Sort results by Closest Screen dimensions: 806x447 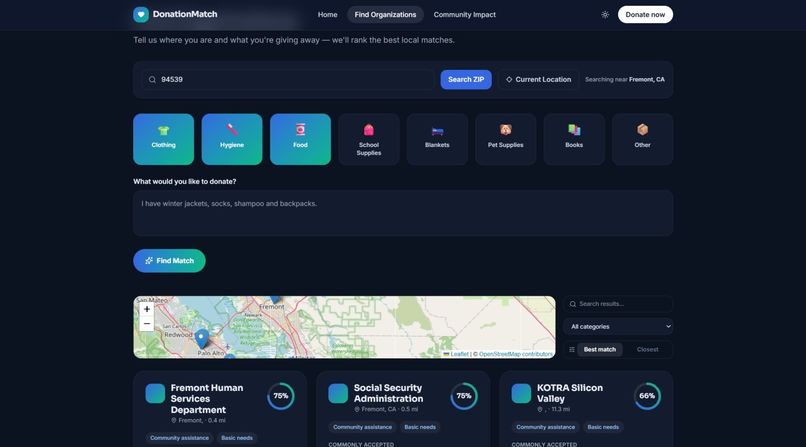[647, 349]
